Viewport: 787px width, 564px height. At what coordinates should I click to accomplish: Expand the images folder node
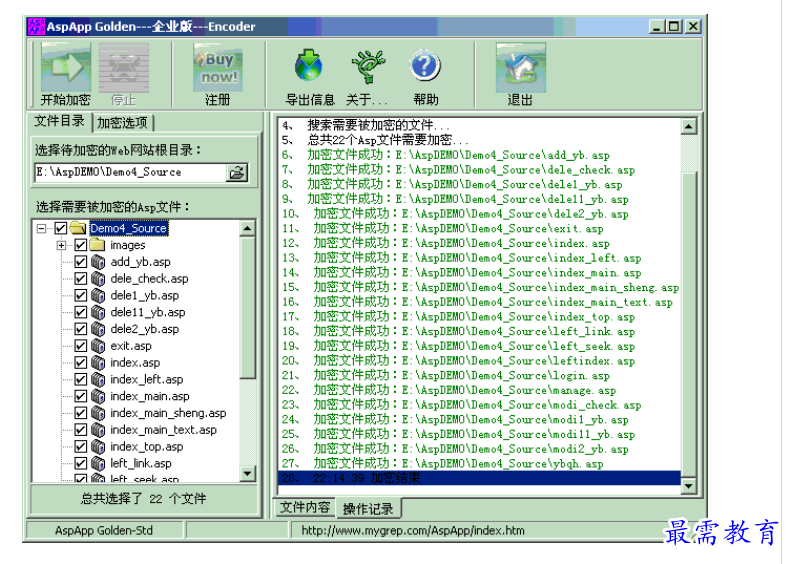click(61, 245)
